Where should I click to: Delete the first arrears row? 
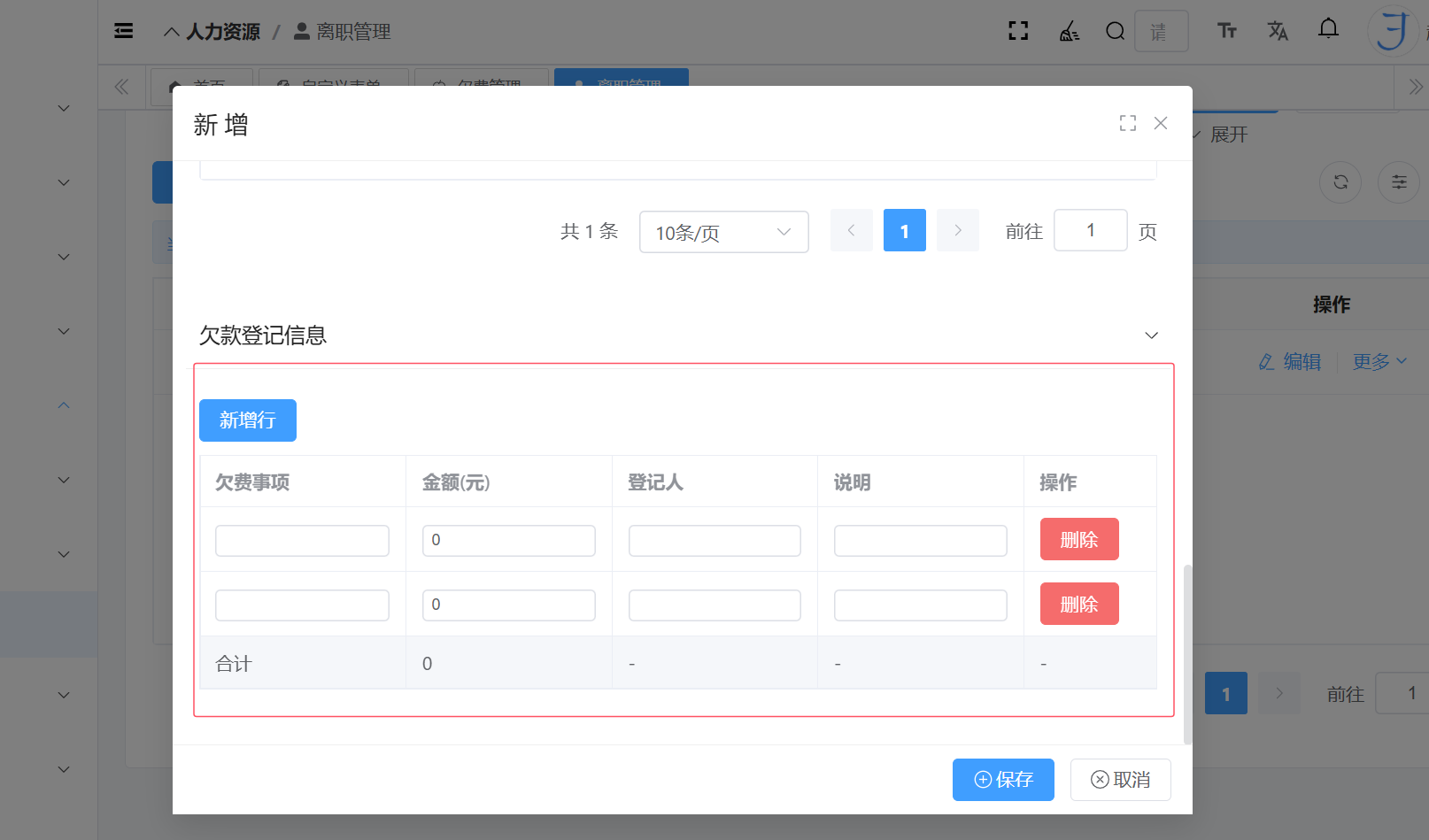[x=1078, y=539]
